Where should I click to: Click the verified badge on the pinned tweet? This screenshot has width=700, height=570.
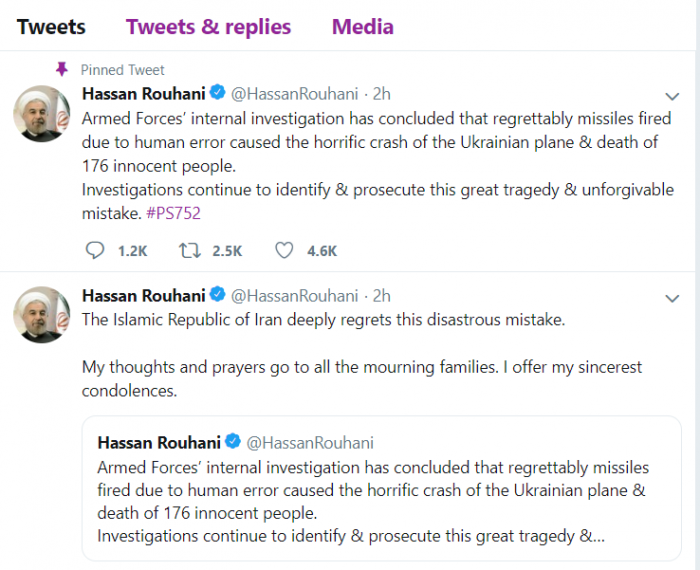tap(217, 95)
